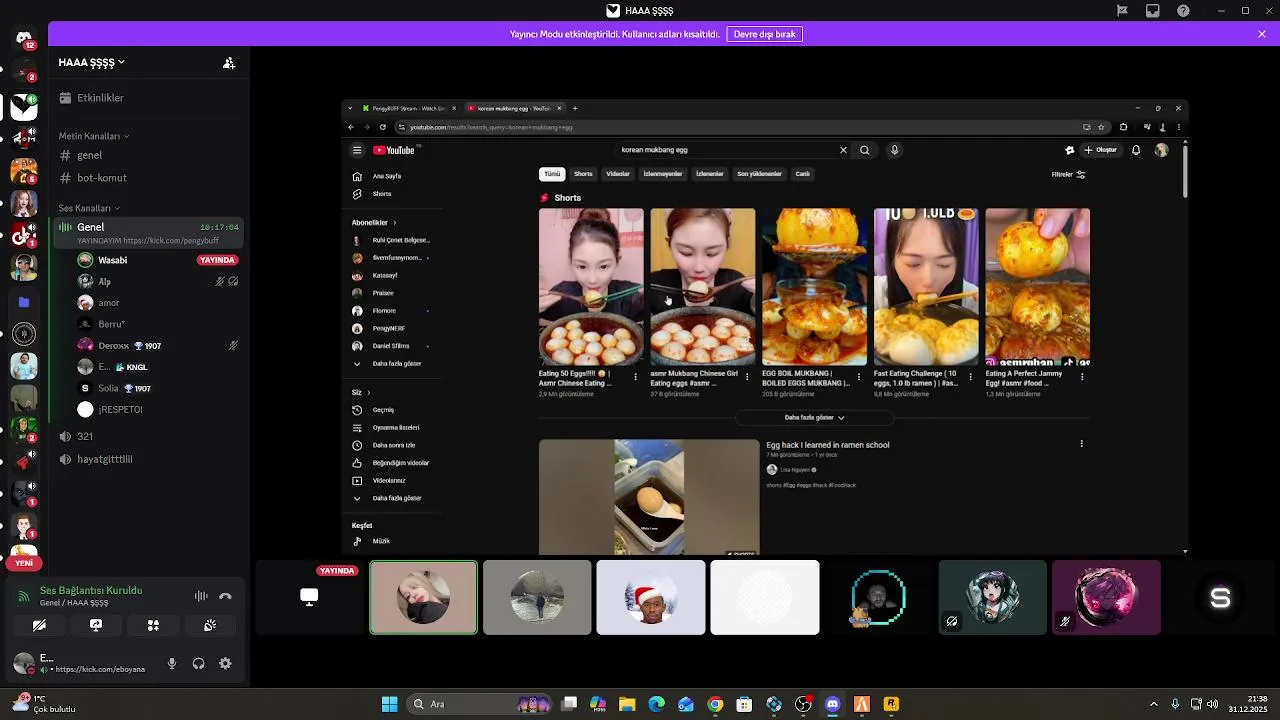Open Eating 50 Eggs short thumbnail
The height and width of the screenshot is (720, 1280).
pyautogui.click(x=591, y=287)
